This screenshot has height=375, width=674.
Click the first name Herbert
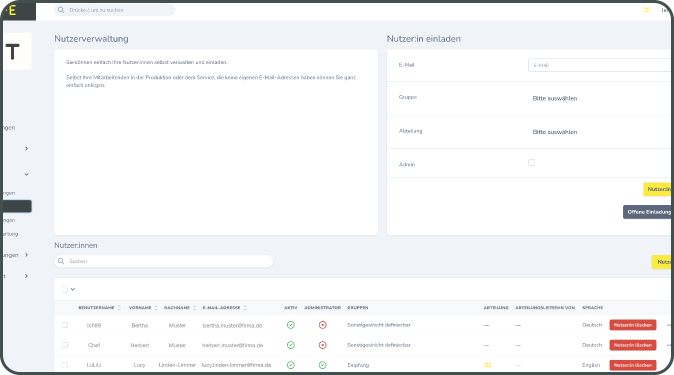pos(140,345)
